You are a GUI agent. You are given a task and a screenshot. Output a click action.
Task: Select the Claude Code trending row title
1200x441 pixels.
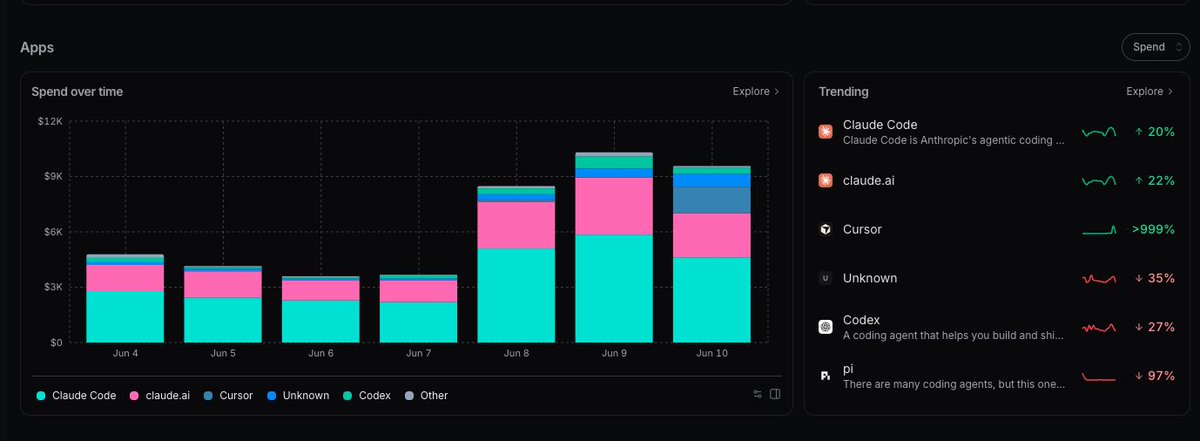(880, 125)
